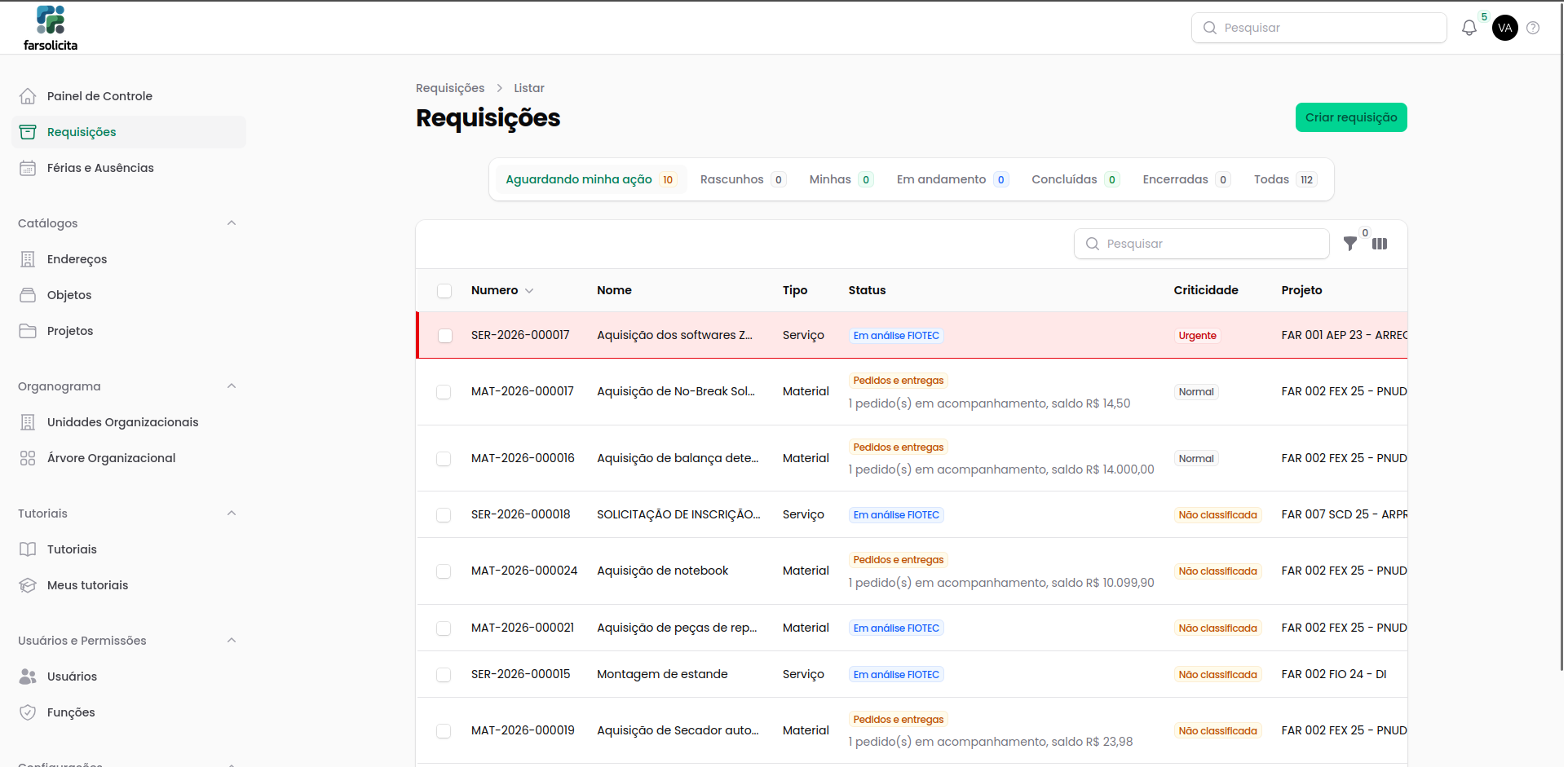Collapse the Usuários e Permissões section

tap(232, 641)
